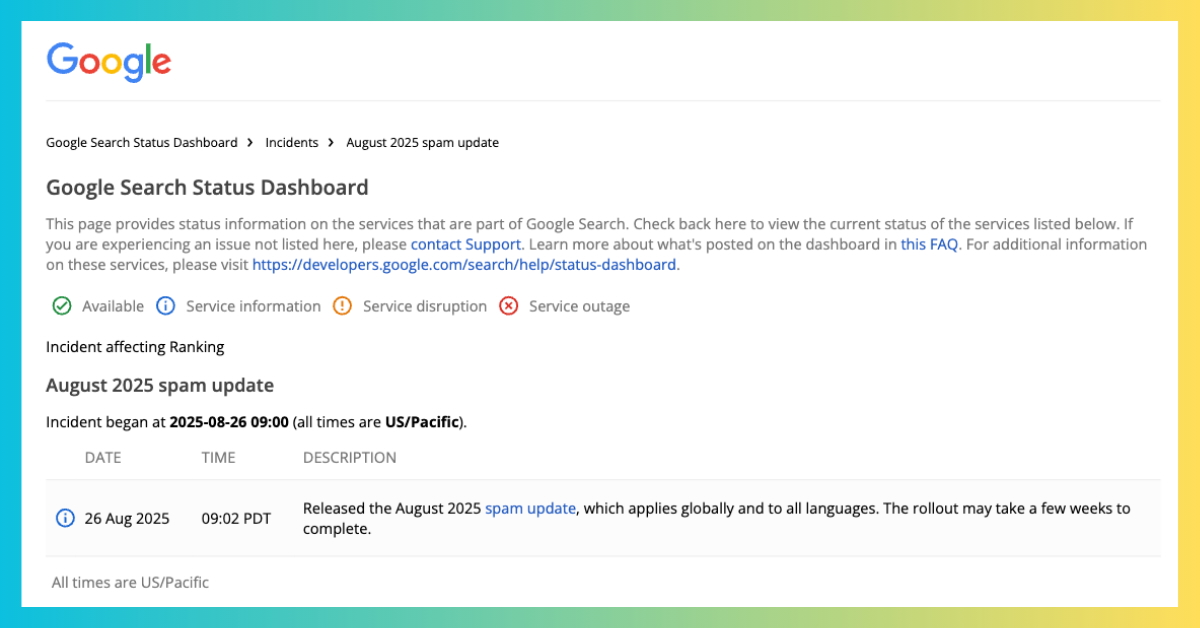Follow the this FAQ link
Viewport: 1200px width, 628px height.
[929, 244]
